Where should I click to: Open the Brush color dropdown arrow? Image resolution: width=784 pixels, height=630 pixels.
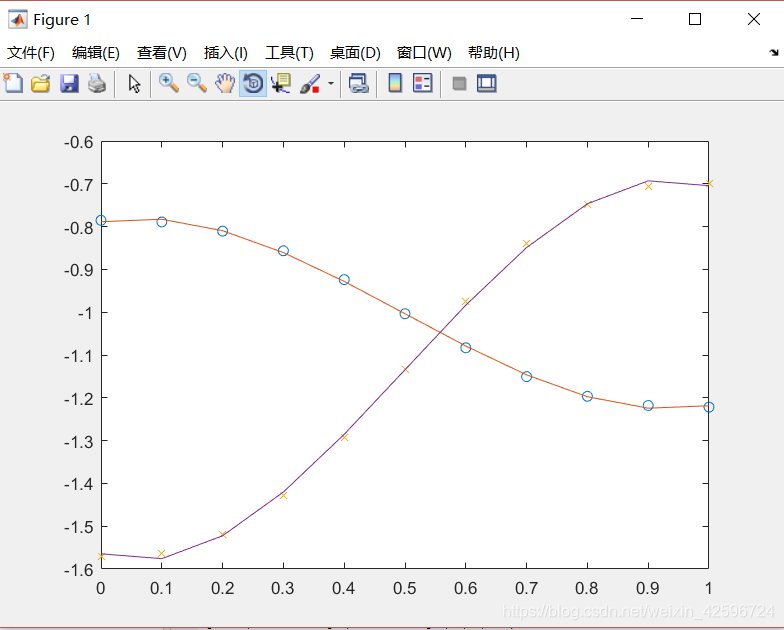[x=330, y=84]
